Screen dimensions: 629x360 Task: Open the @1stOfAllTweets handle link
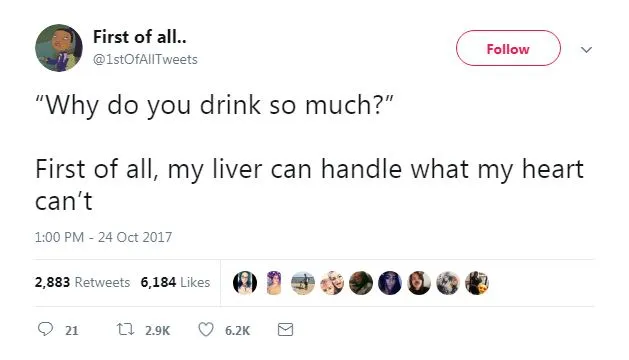pos(145,59)
